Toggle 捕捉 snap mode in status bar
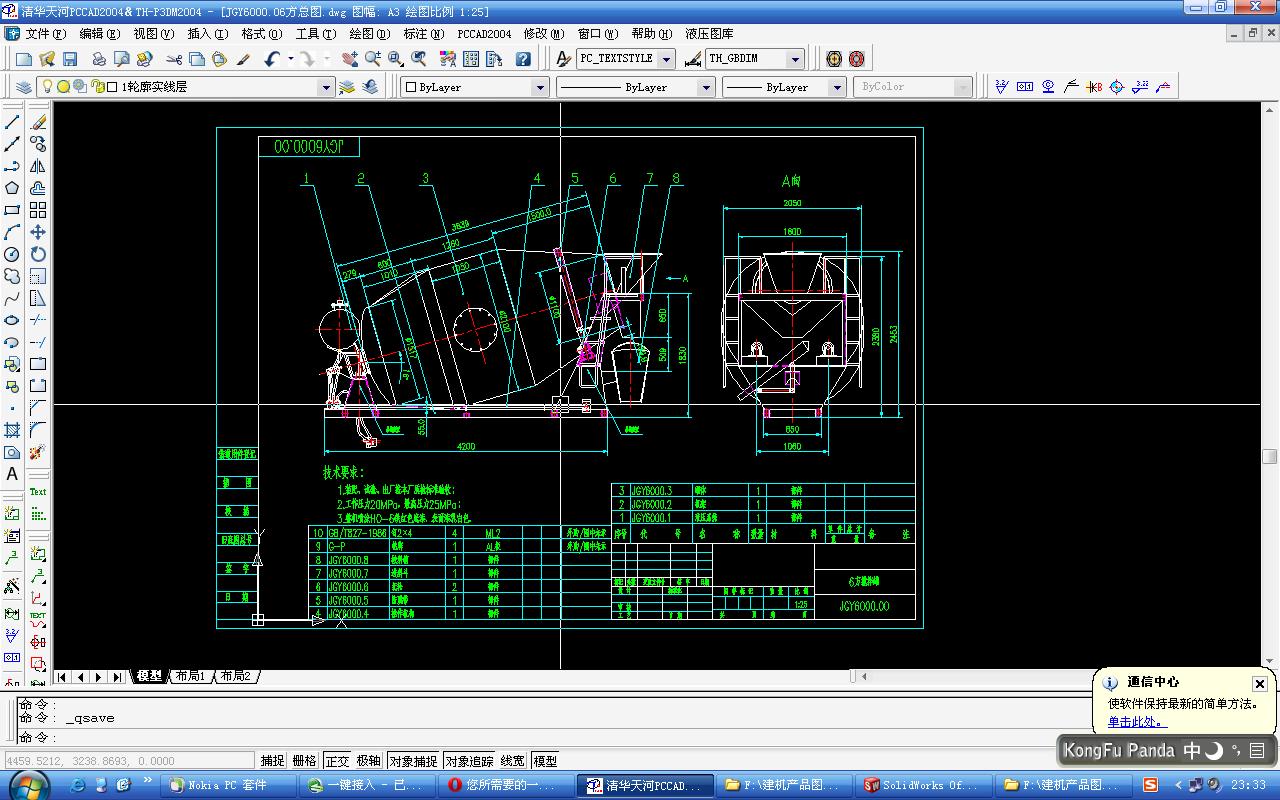The width and height of the screenshot is (1280, 800). pos(273,761)
